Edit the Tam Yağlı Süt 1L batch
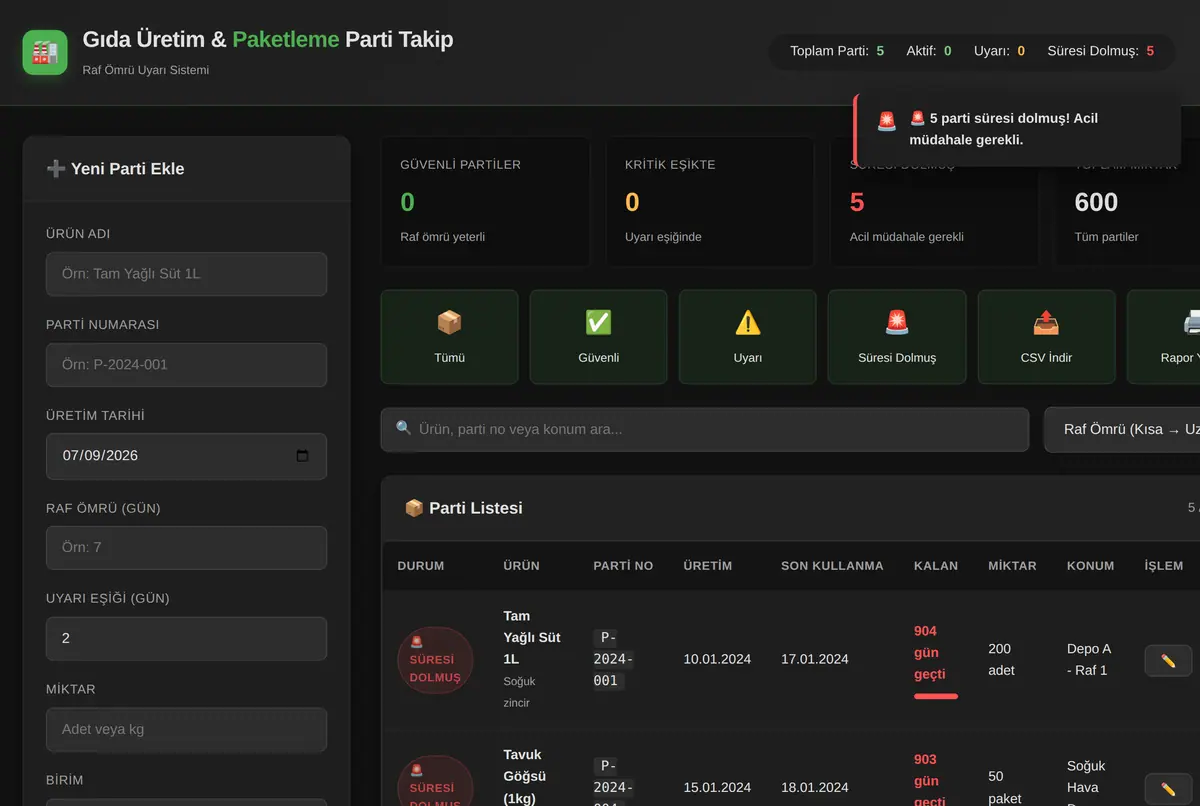The image size is (1200, 806). pos(1168,661)
